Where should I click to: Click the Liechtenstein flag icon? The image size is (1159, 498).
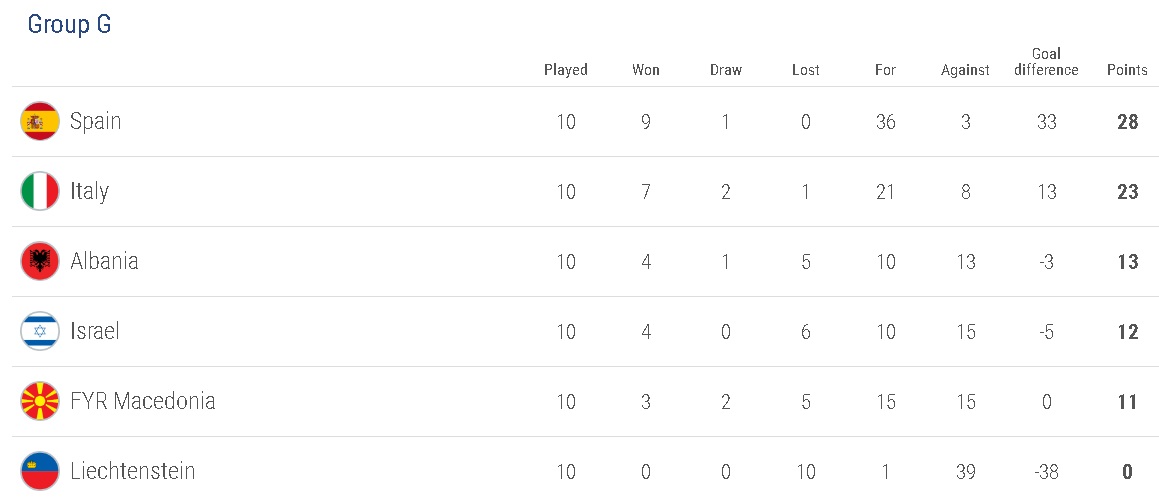point(40,471)
